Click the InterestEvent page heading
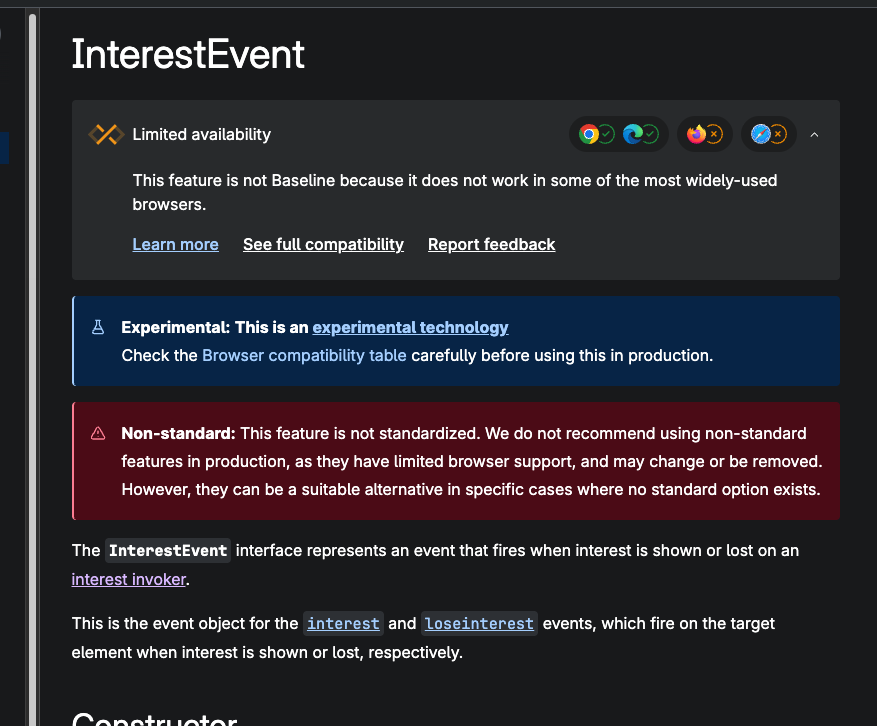This screenshot has width=877, height=726. point(188,54)
